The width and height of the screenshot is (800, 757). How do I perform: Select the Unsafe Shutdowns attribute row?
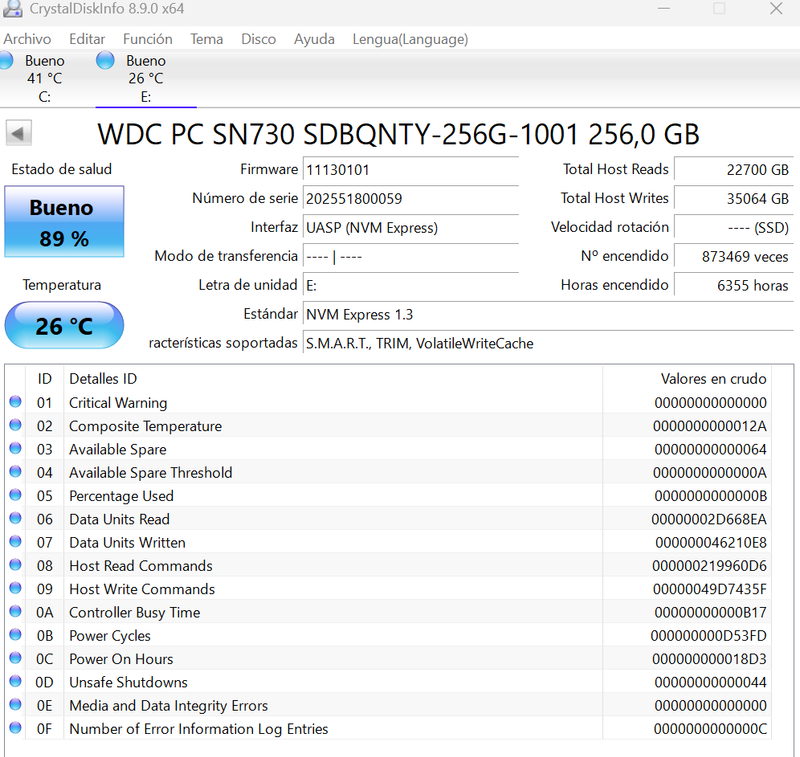tap(388, 682)
